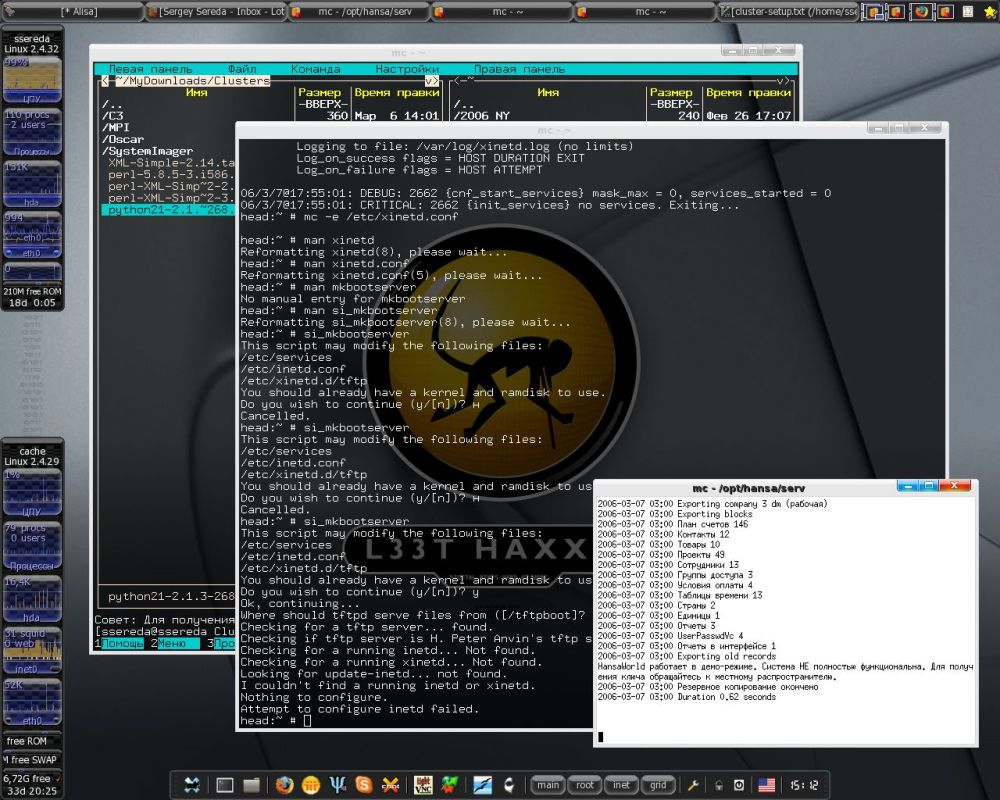The height and width of the screenshot is (800, 1000).
Task: Switch to the first desktop in pager
Action: [873, 11]
